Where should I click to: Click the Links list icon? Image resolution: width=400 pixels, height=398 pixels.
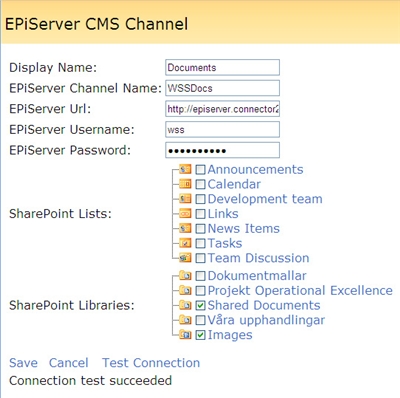(185, 214)
